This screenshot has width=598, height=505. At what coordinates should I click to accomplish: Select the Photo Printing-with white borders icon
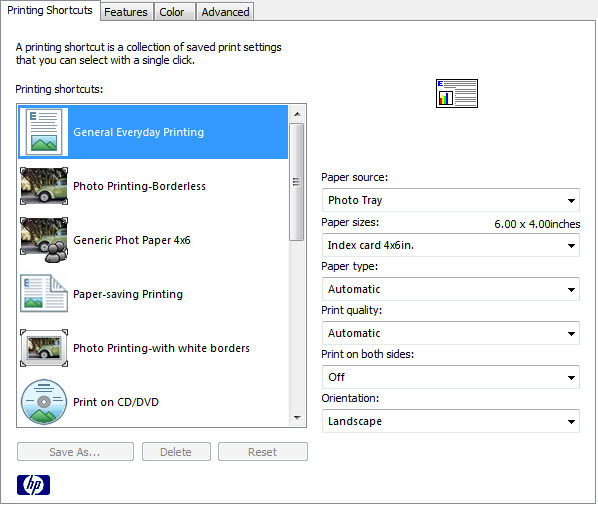pyautogui.click(x=44, y=348)
